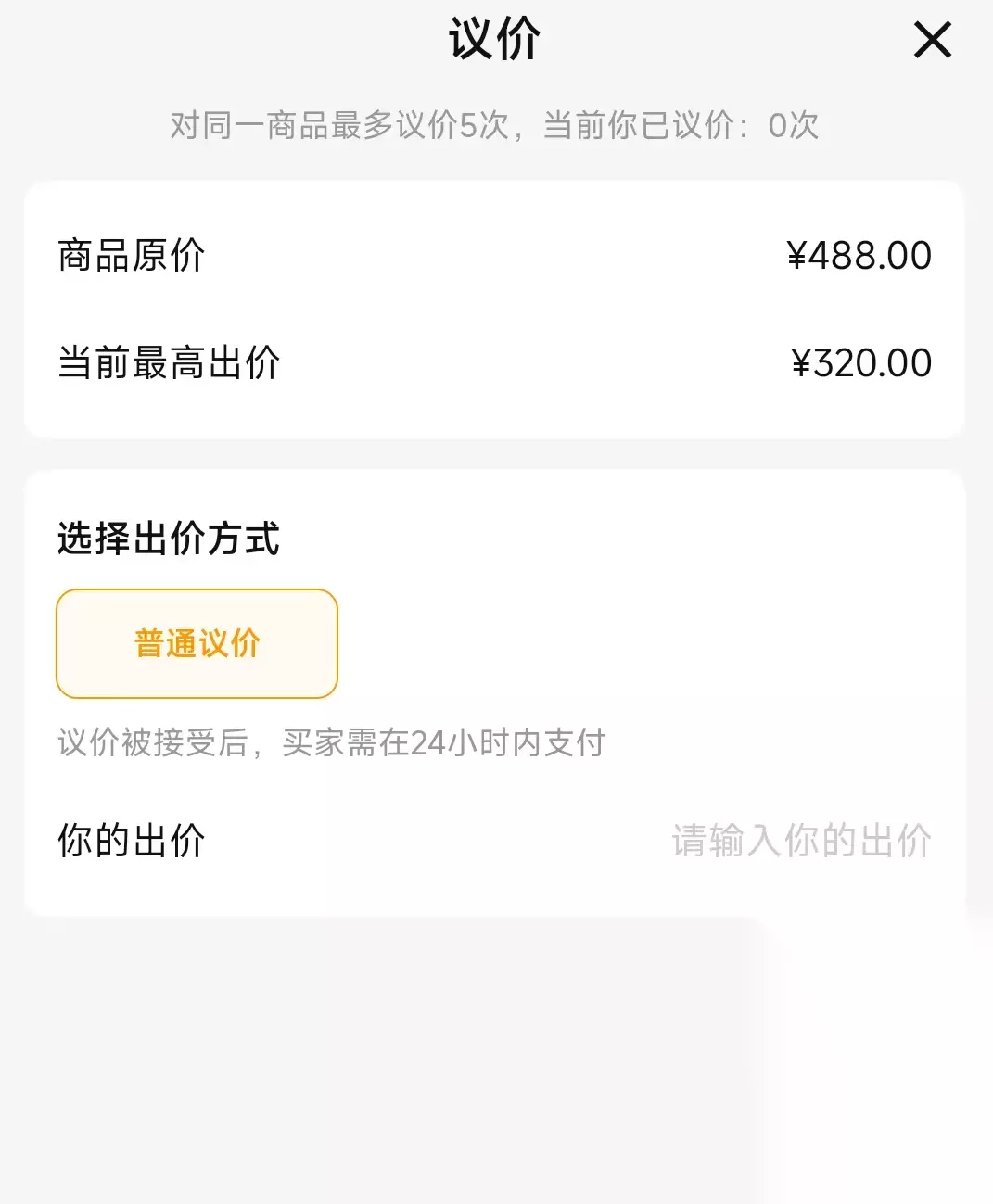Select the 普通议价 bidding method
Image resolution: width=993 pixels, height=1204 pixels.
(x=197, y=643)
